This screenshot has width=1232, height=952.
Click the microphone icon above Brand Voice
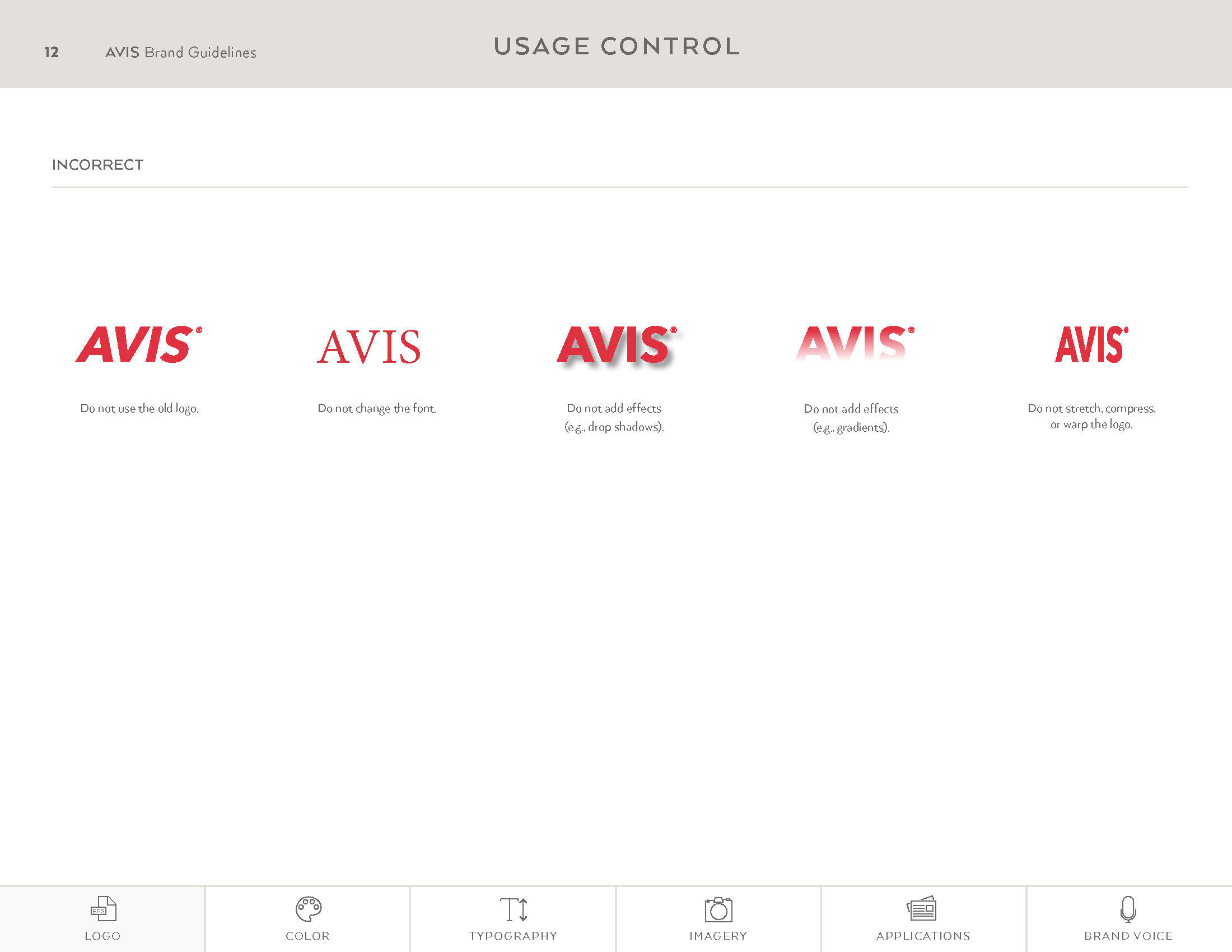[1128, 909]
